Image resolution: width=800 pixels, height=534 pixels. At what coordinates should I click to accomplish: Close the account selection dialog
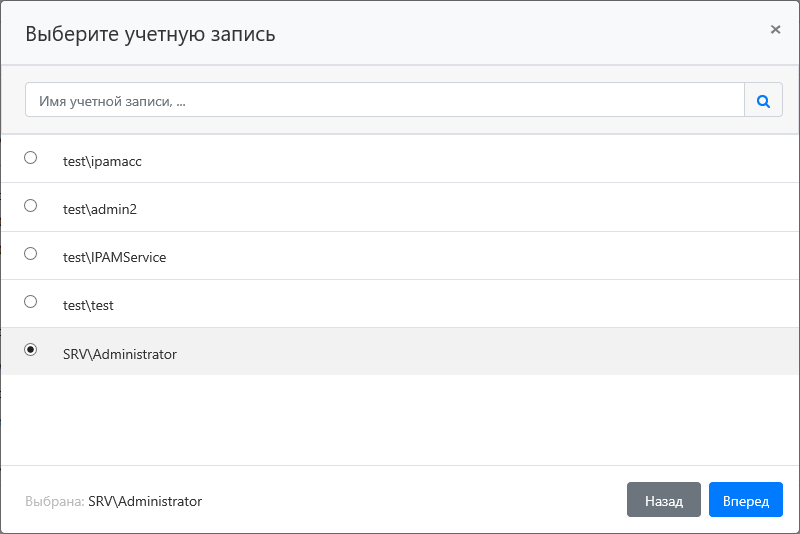click(x=775, y=30)
